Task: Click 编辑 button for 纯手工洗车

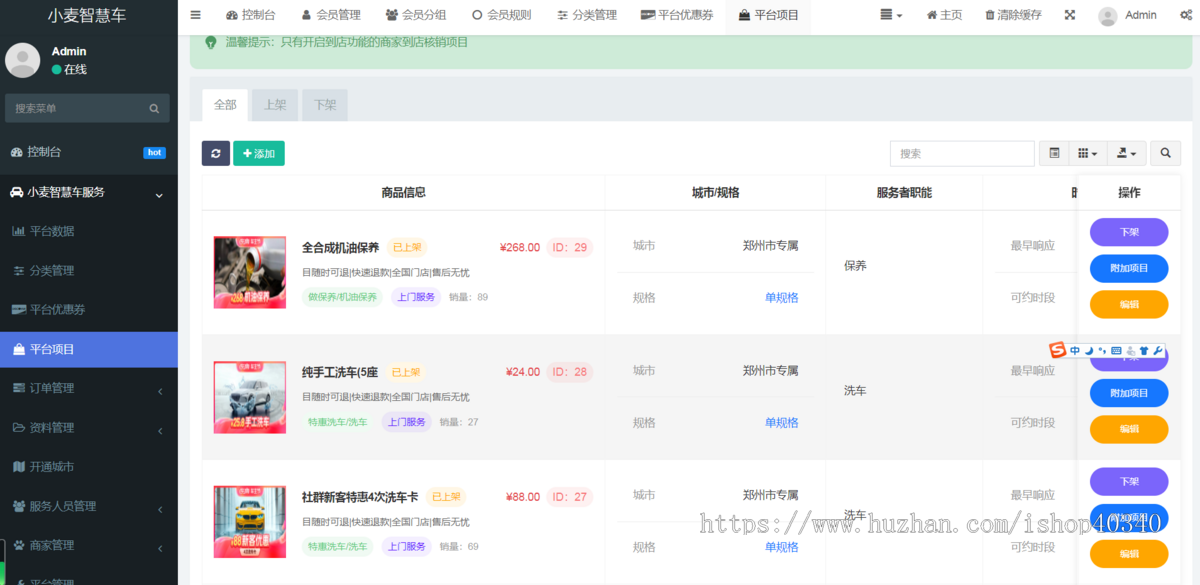Action: 1129,429
